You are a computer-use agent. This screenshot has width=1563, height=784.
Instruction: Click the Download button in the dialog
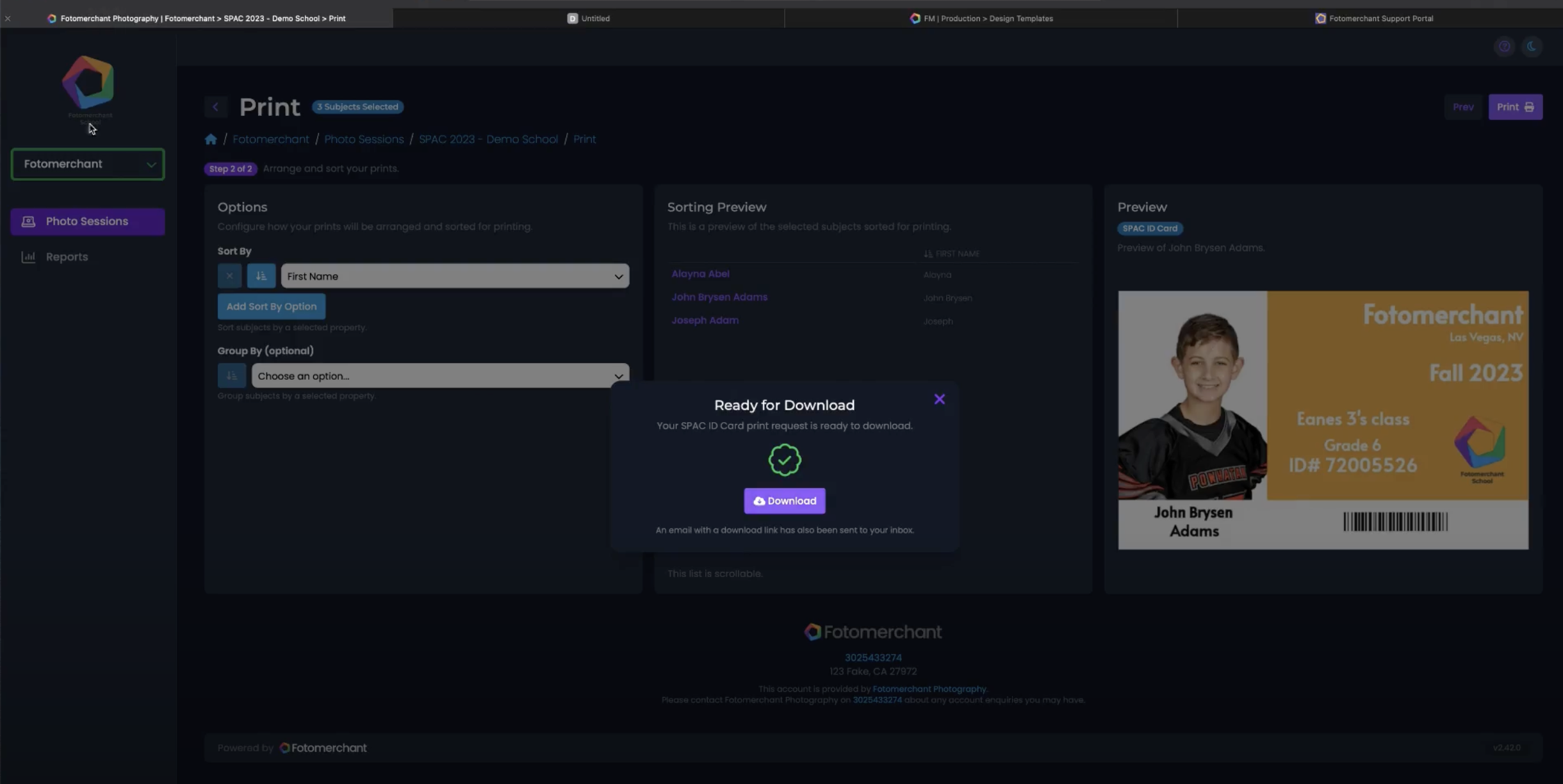785,501
